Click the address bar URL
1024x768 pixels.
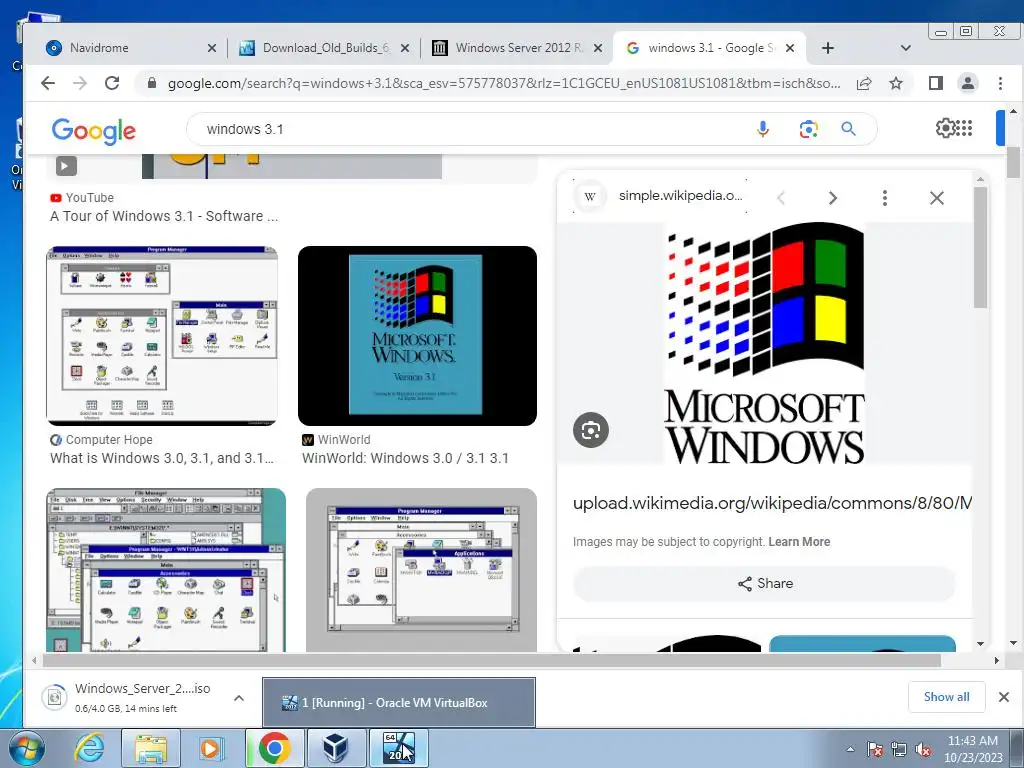tap(504, 84)
